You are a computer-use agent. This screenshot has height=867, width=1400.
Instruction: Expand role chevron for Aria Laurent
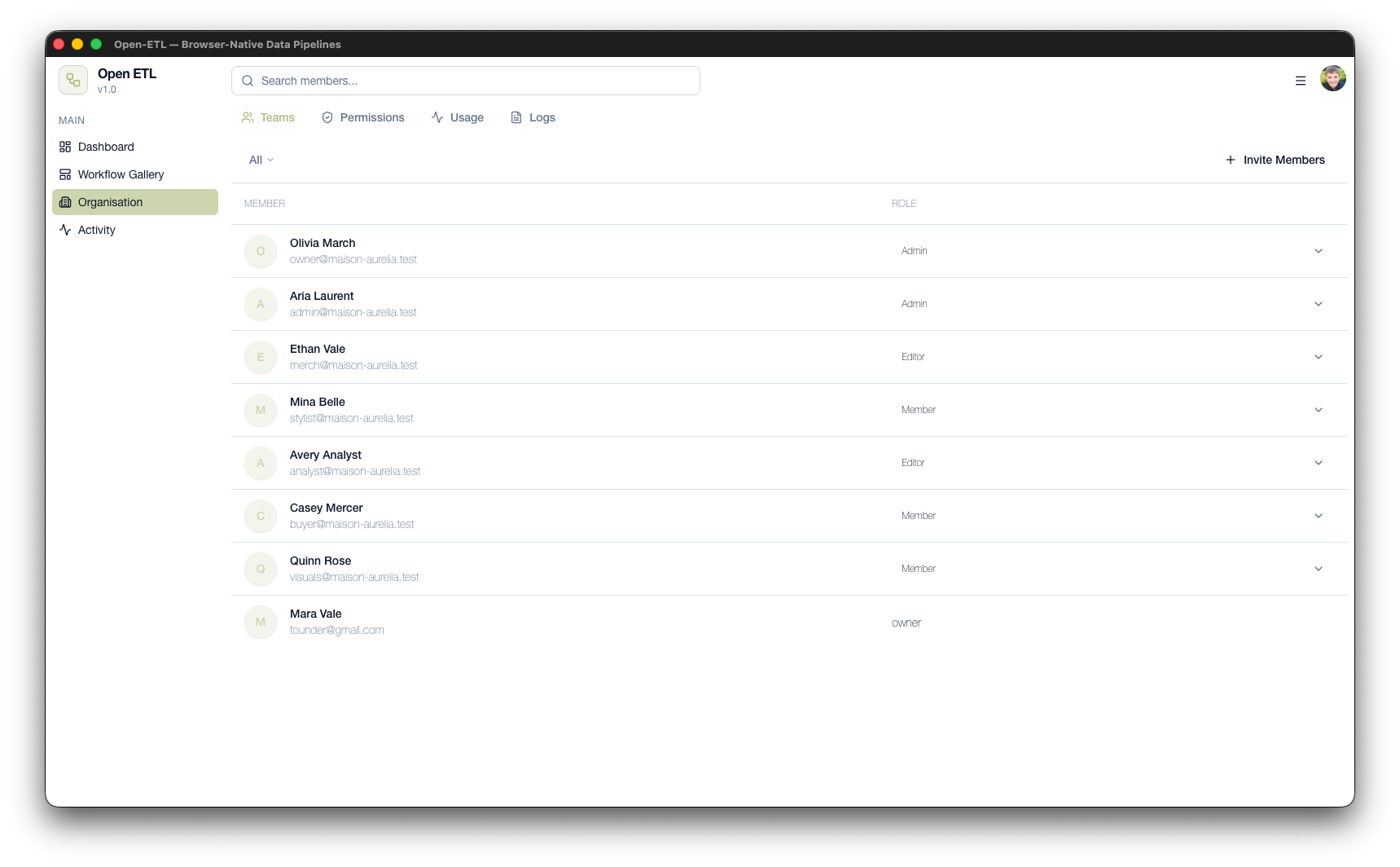click(1319, 304)
